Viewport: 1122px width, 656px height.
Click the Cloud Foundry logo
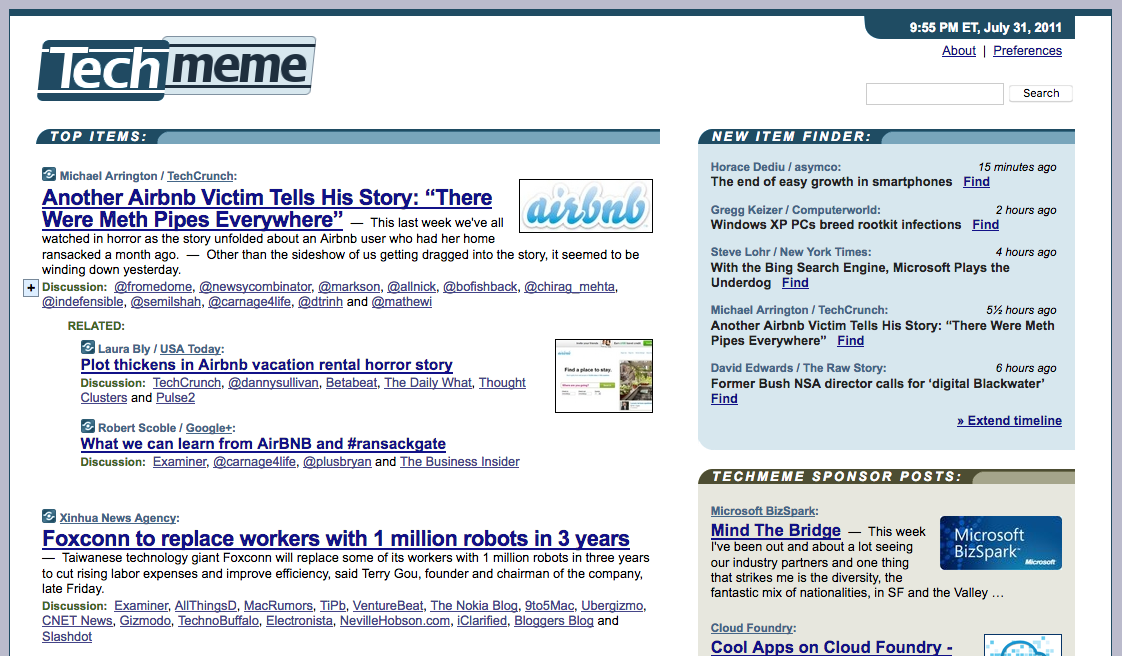pos(1022,646)
